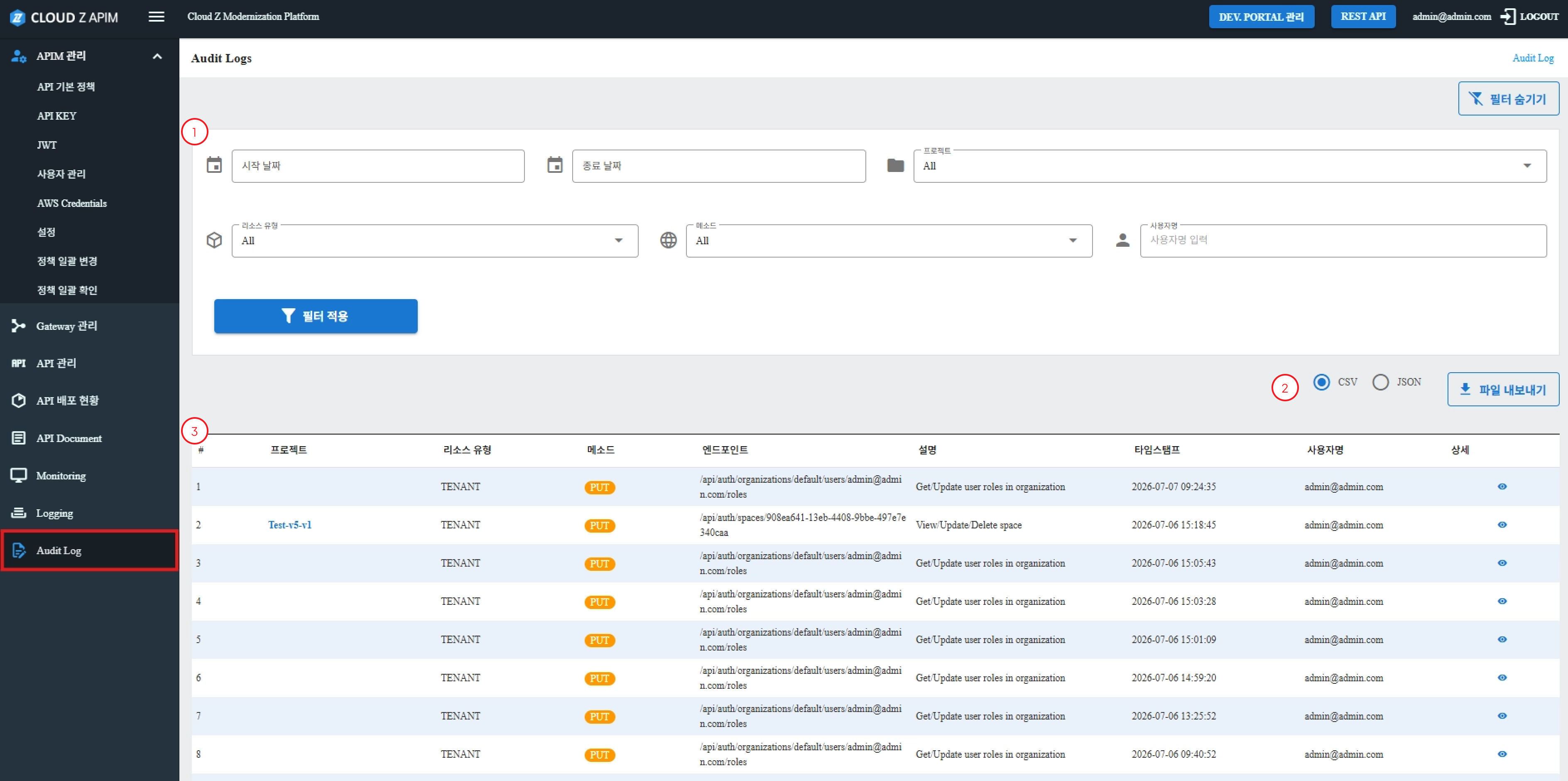The image size is (1568, 781).
Task: Click the start date calendar icon
Action: click(214, 165)
